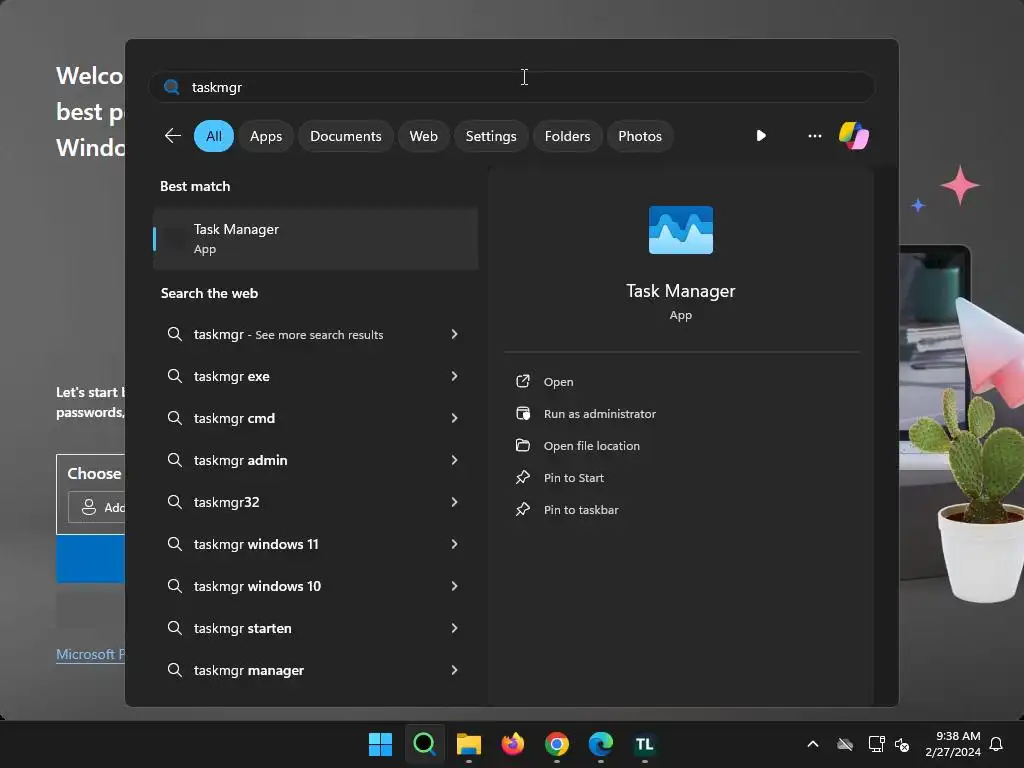The height and width of the screenshot is (768, 1024).
Task: Click Open in the Task Manager panel
Action: [558, 382]
